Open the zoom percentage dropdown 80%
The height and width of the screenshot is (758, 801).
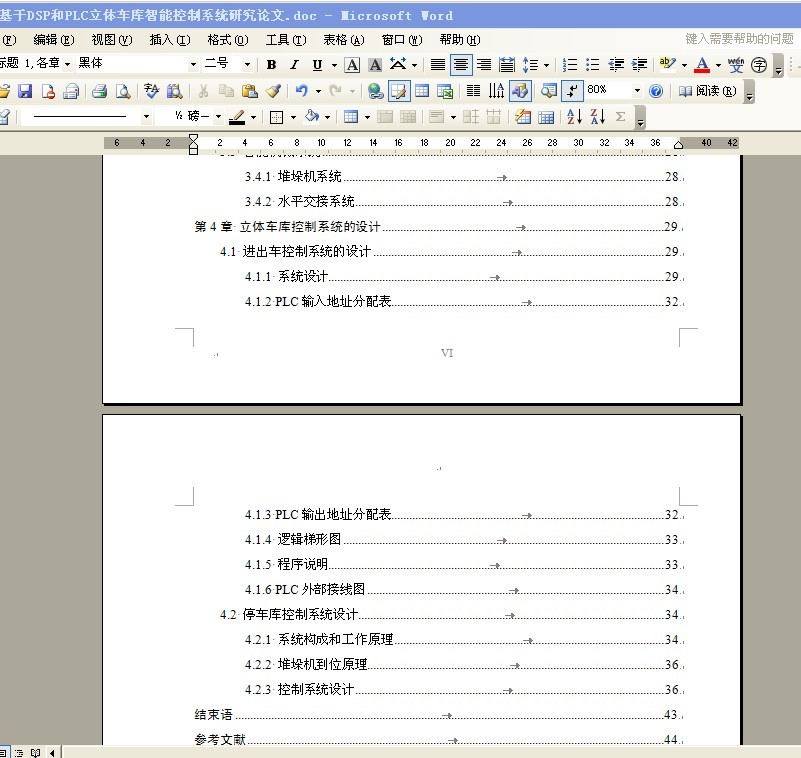(637, 91)
